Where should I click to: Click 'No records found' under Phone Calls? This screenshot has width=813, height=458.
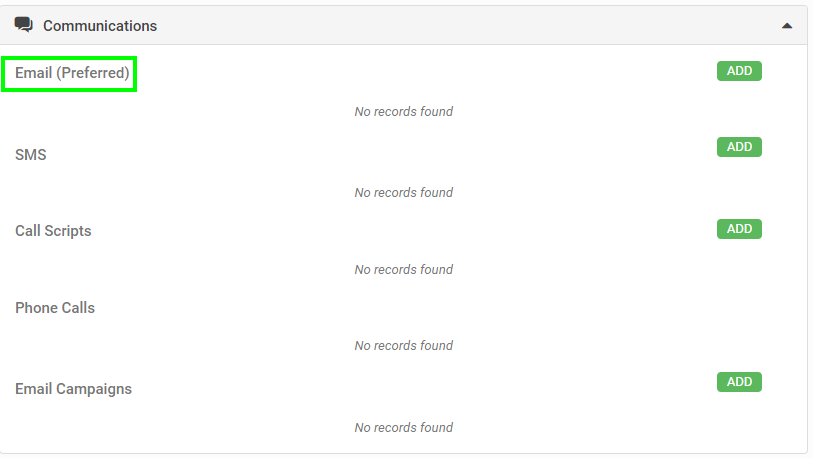[403, 345]
